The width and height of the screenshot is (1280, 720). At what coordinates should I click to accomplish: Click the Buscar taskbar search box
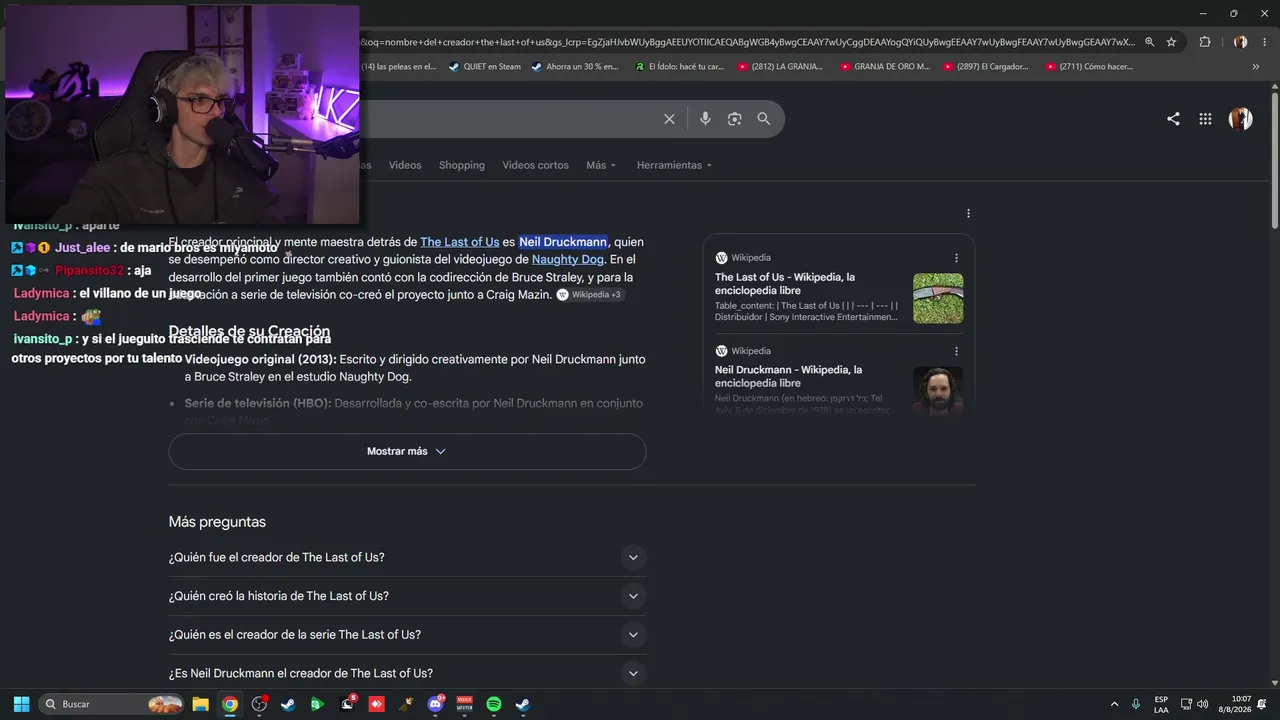112,704
